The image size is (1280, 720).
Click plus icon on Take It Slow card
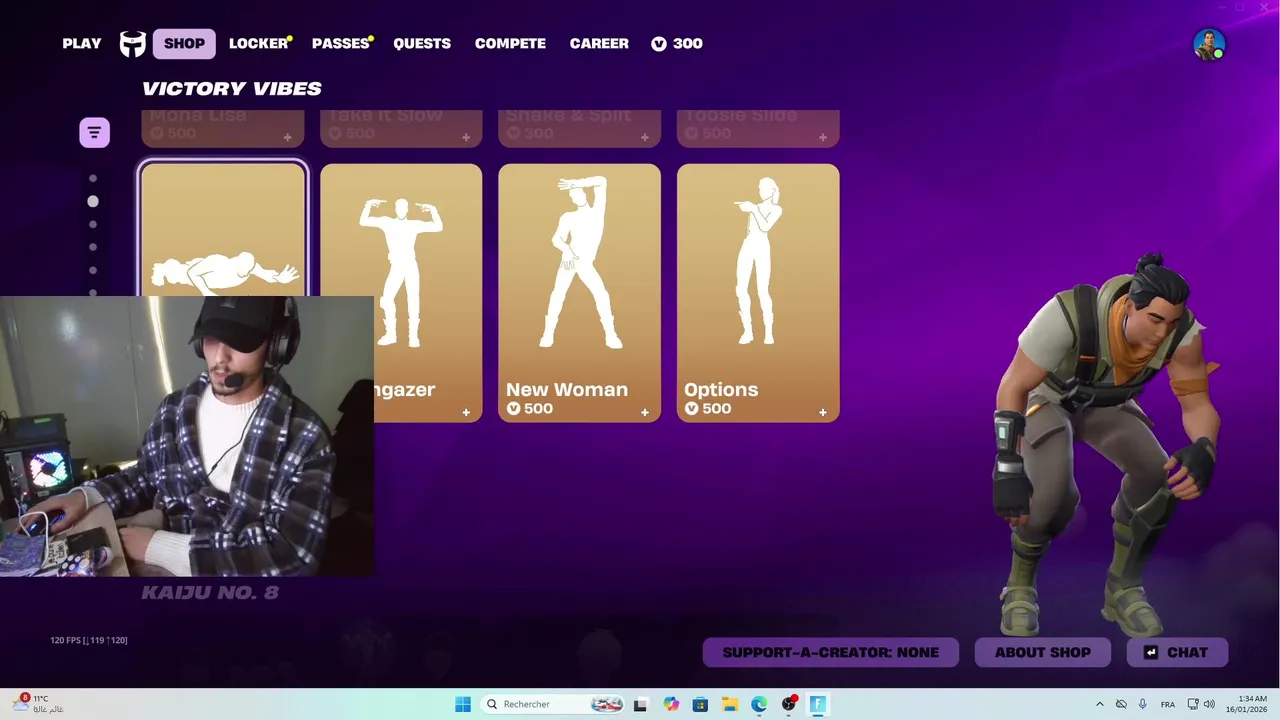tap(466, 137)
